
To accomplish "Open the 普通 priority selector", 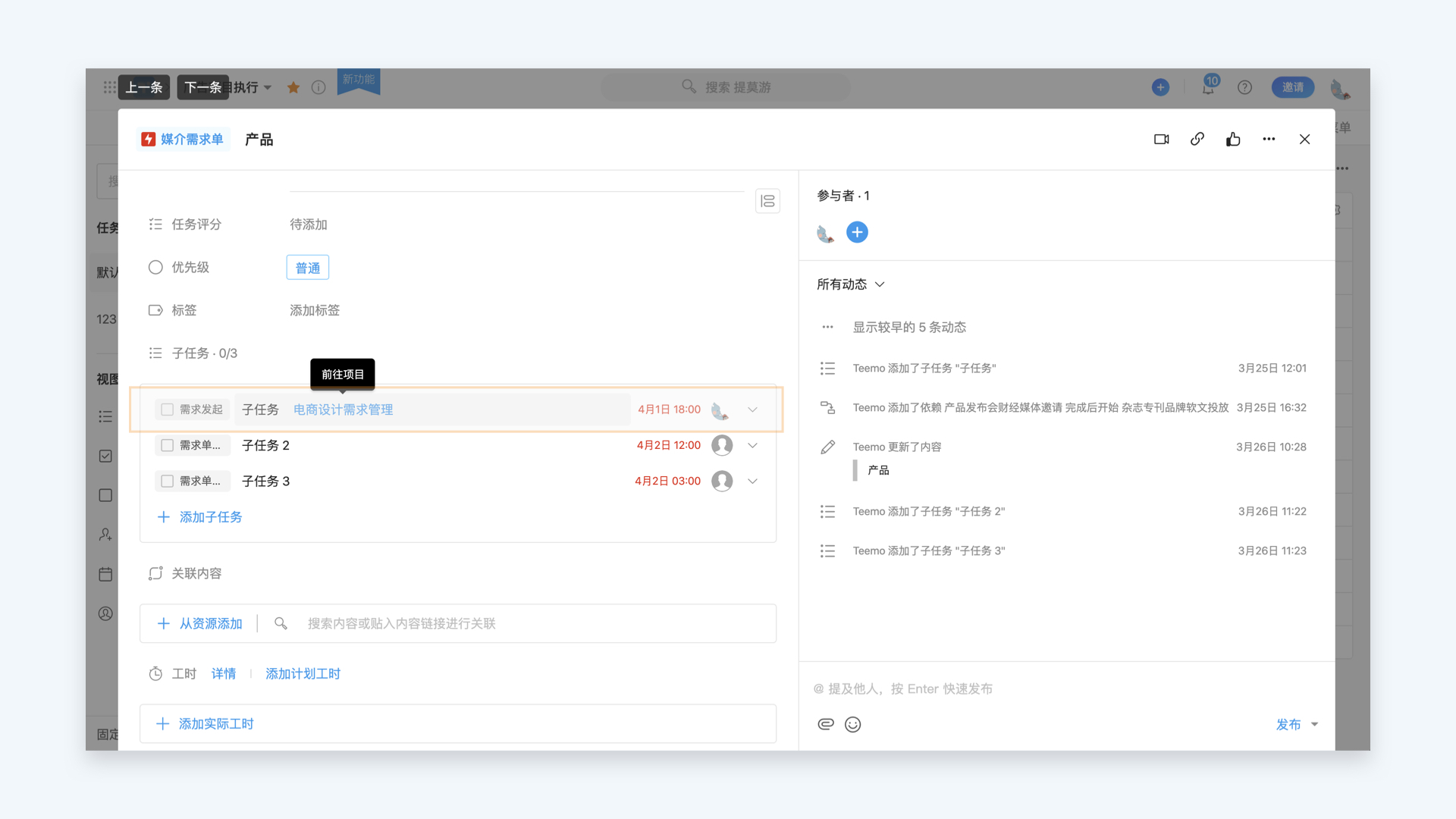I will pos(308,268).
